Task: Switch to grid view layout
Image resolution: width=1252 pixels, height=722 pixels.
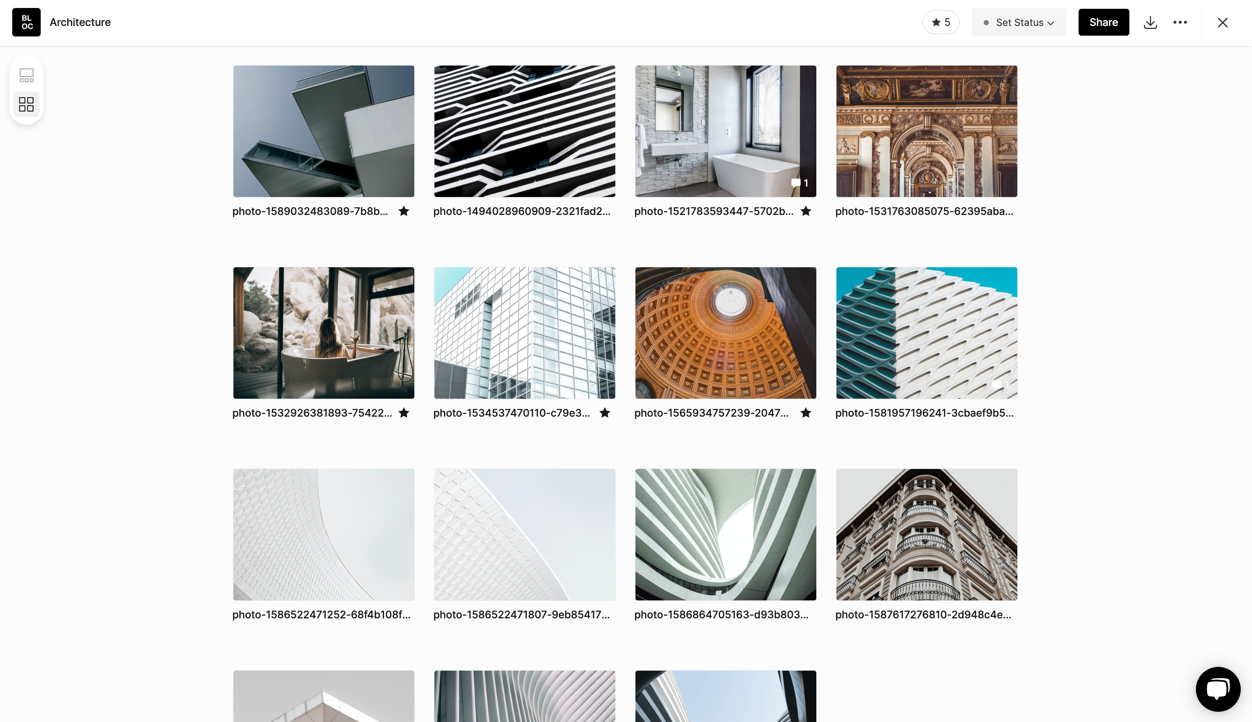Action: click(26, 104)
